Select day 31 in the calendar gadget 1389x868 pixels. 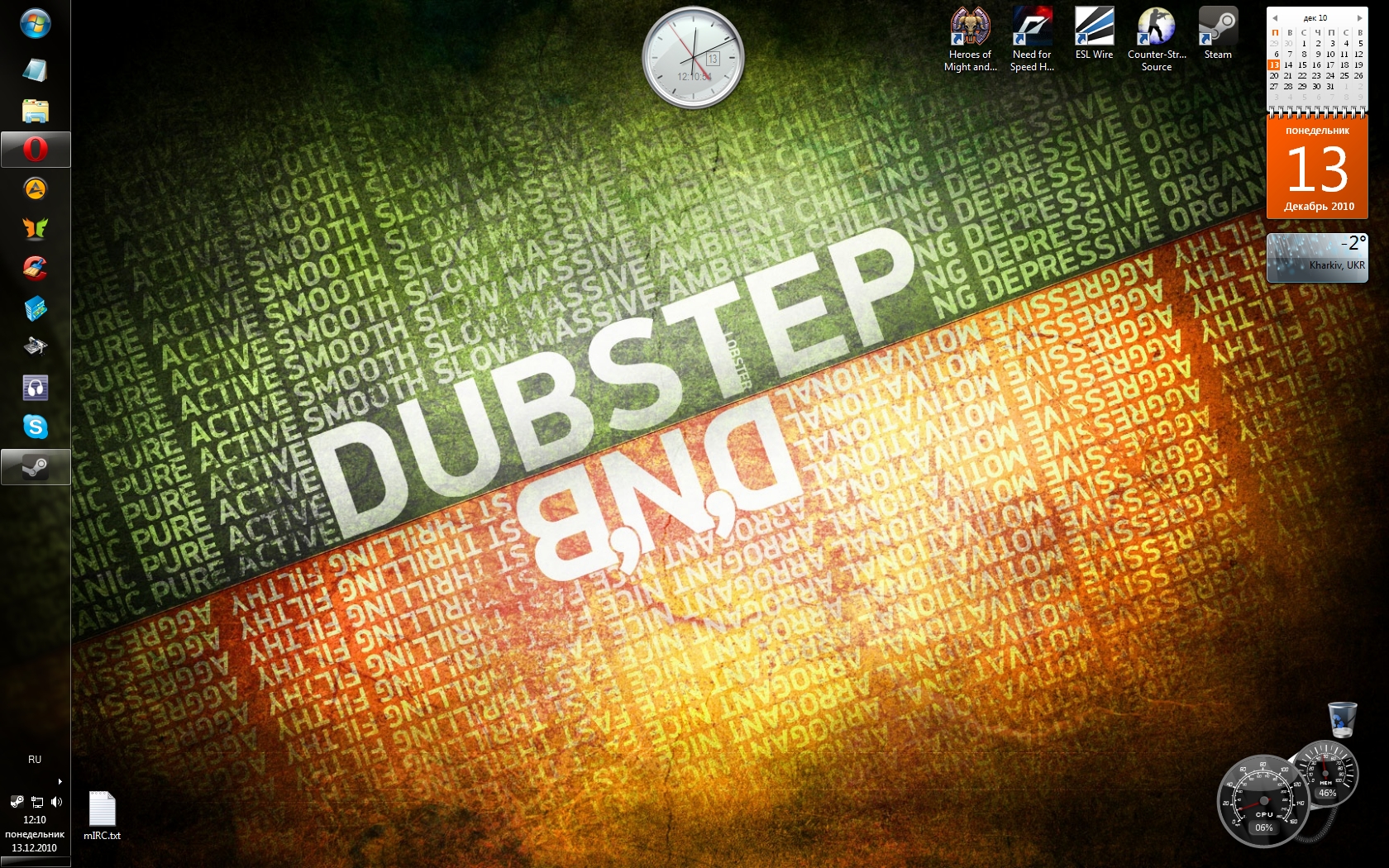(1330, 86)
